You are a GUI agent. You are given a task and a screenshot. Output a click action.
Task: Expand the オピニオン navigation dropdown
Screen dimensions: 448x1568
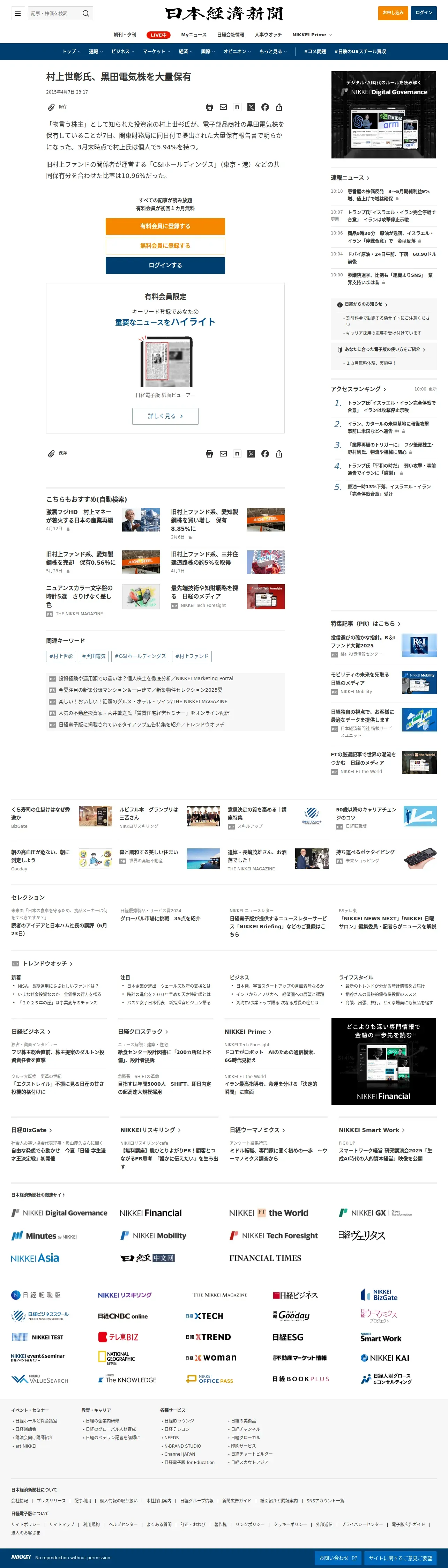click(237, 52)
